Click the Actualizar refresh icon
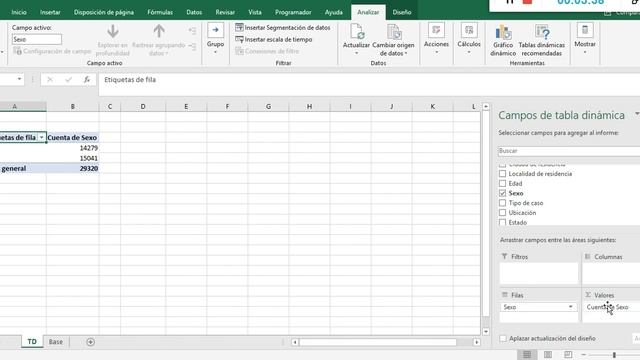The height and width of the screenshot is (360, 640). tap(356, 31)
